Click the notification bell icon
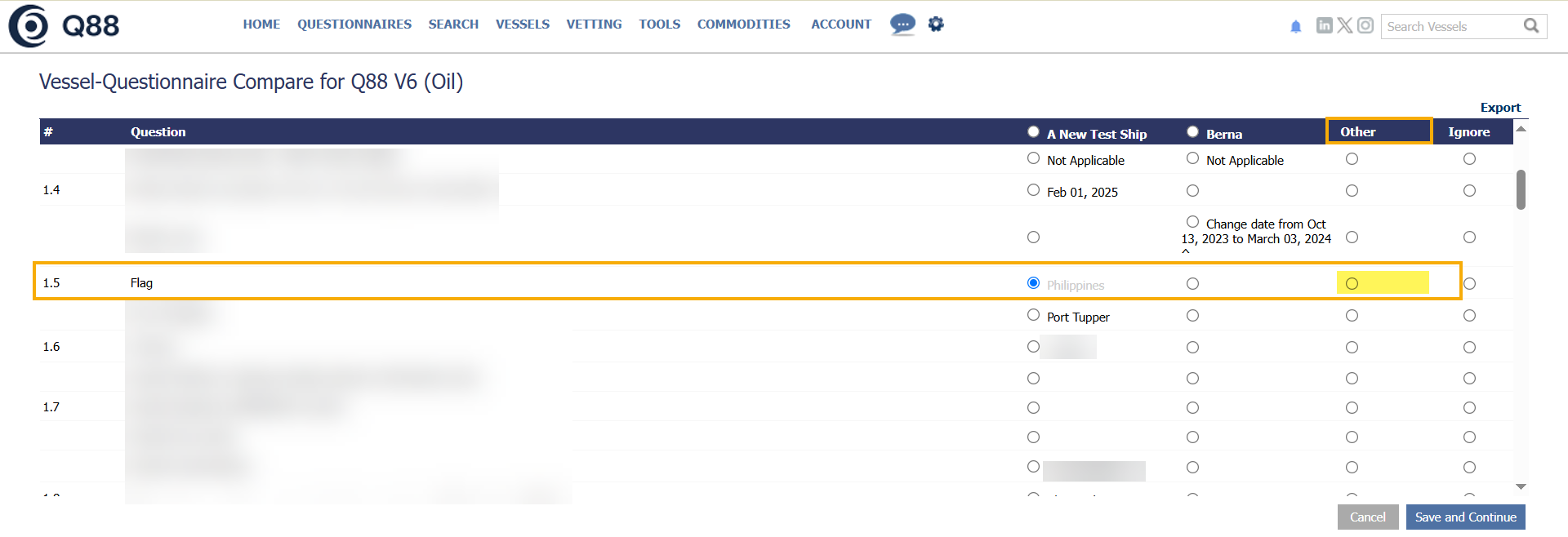The image size is (1568, 537). 1295,27
